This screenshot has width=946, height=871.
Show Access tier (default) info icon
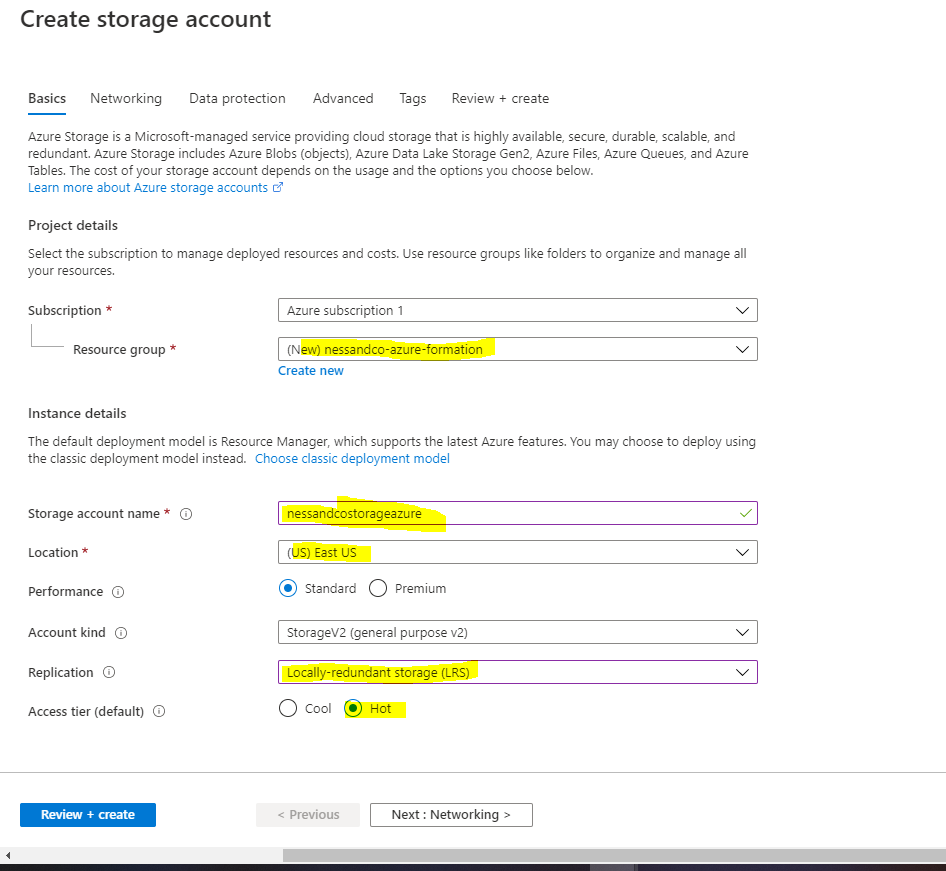pyautogui.click(x=159, y=711)
